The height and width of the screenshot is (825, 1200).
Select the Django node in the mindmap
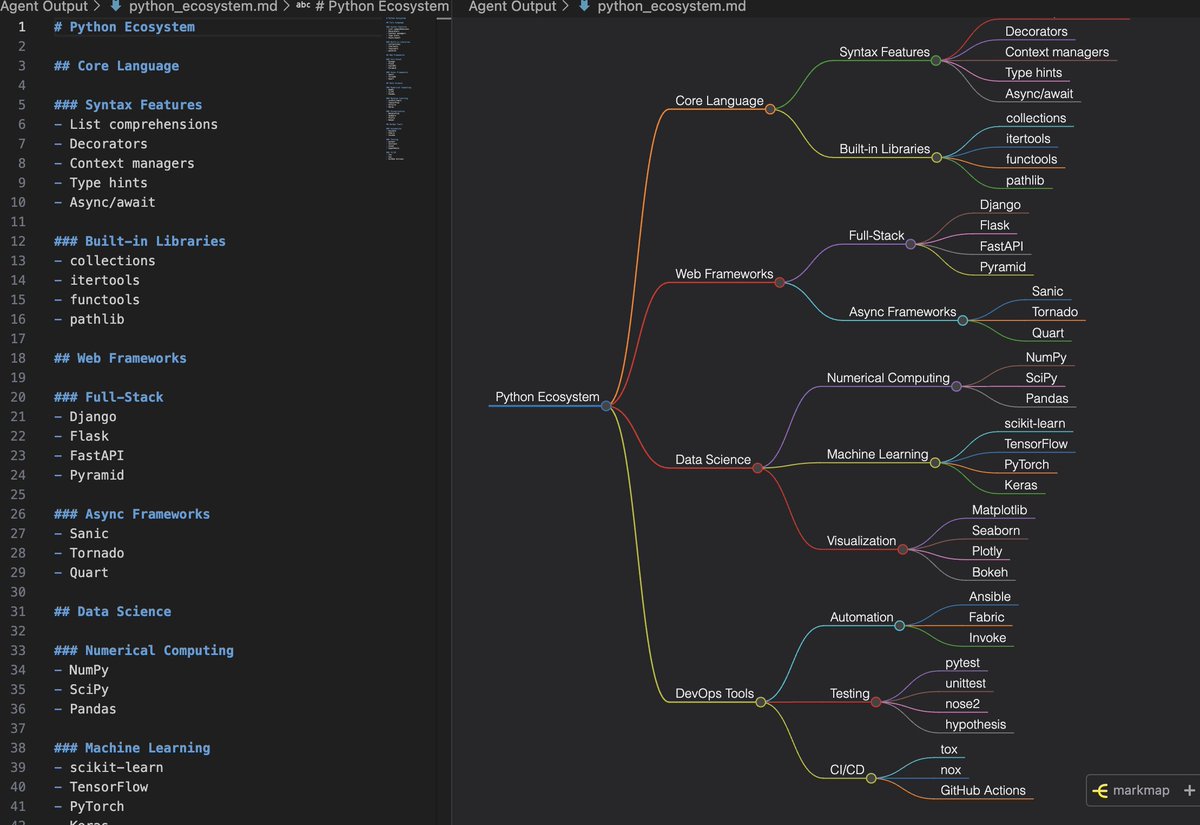[1000, 204]
